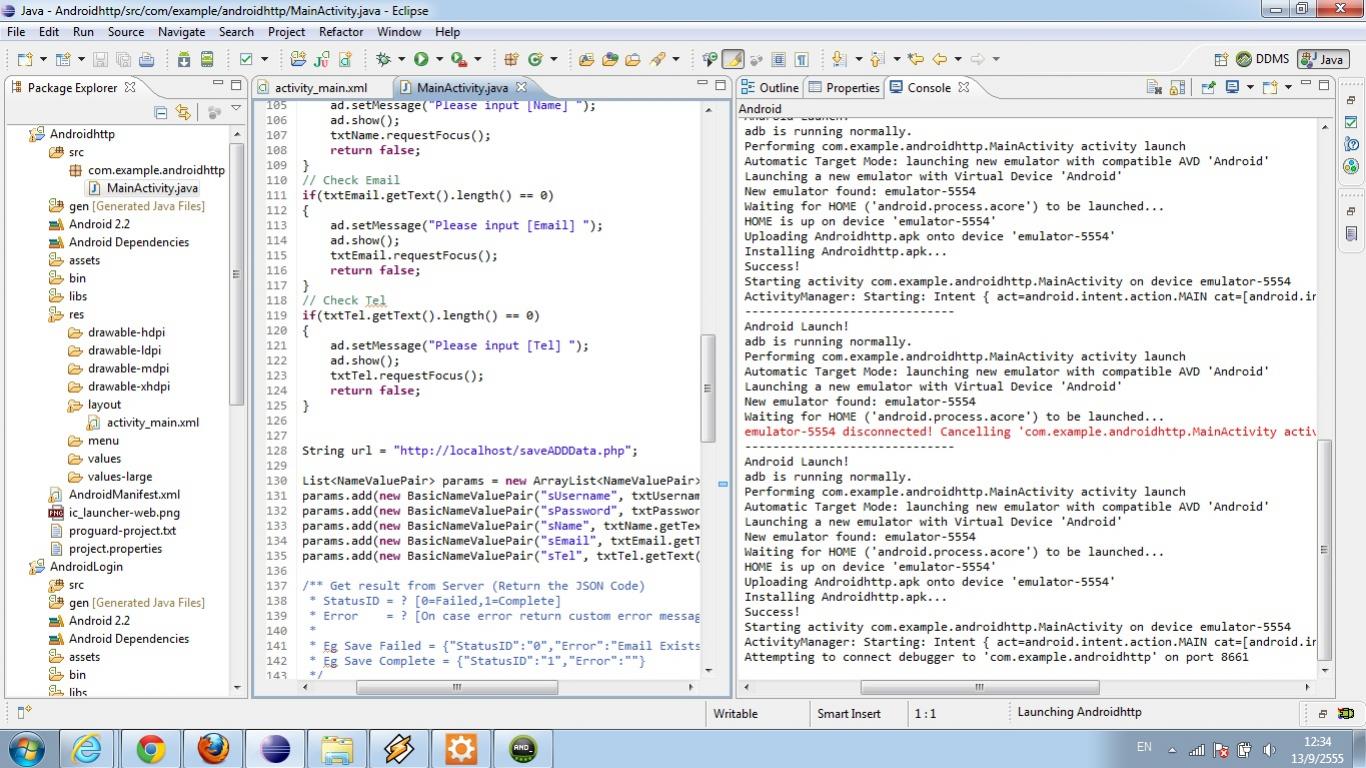Open the Project menu
Viewport: 1366px width, 768px height.
coord(286,32)
